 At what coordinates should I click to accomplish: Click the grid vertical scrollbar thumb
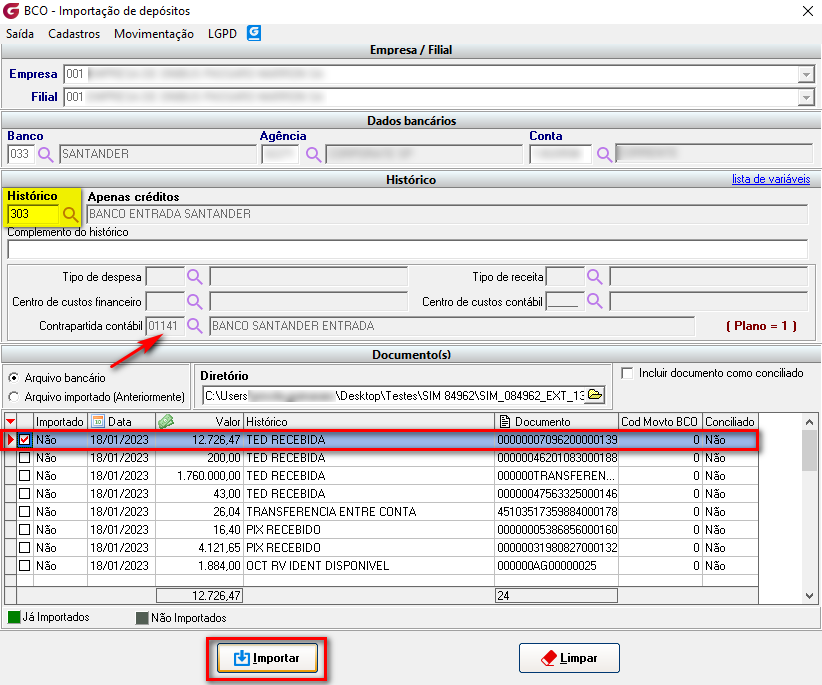click(x=809, y=451)
